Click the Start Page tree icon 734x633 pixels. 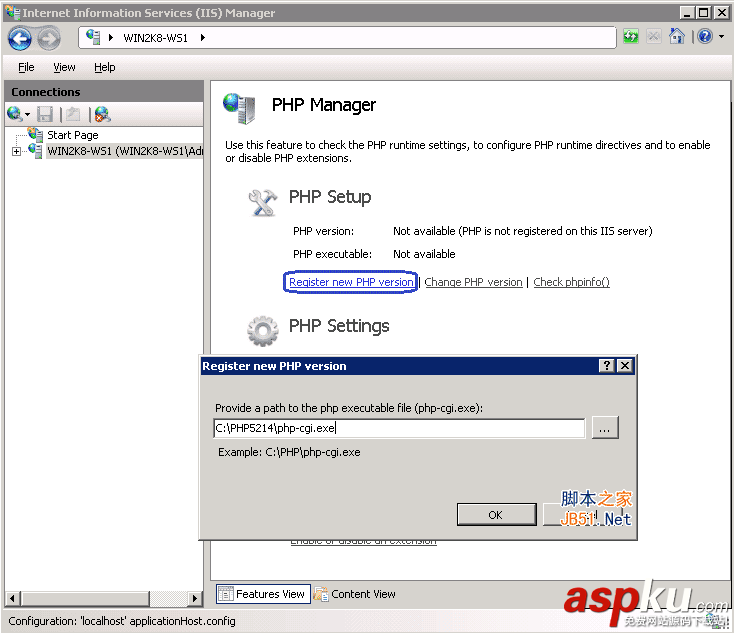(x=36, y=135)
